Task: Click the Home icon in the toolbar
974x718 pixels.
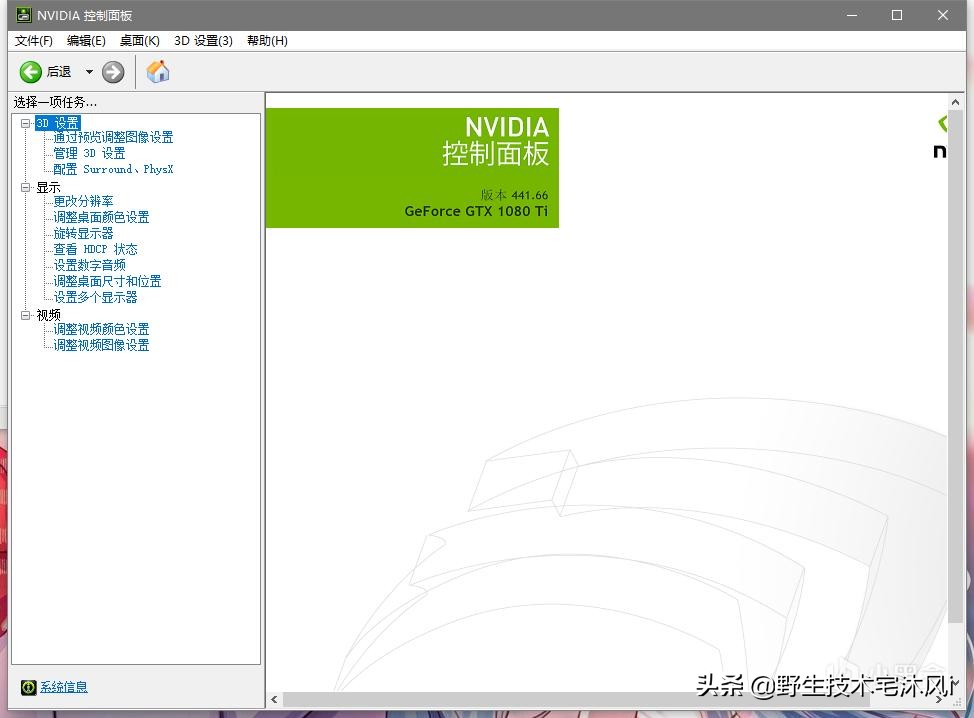Action: 157,71
